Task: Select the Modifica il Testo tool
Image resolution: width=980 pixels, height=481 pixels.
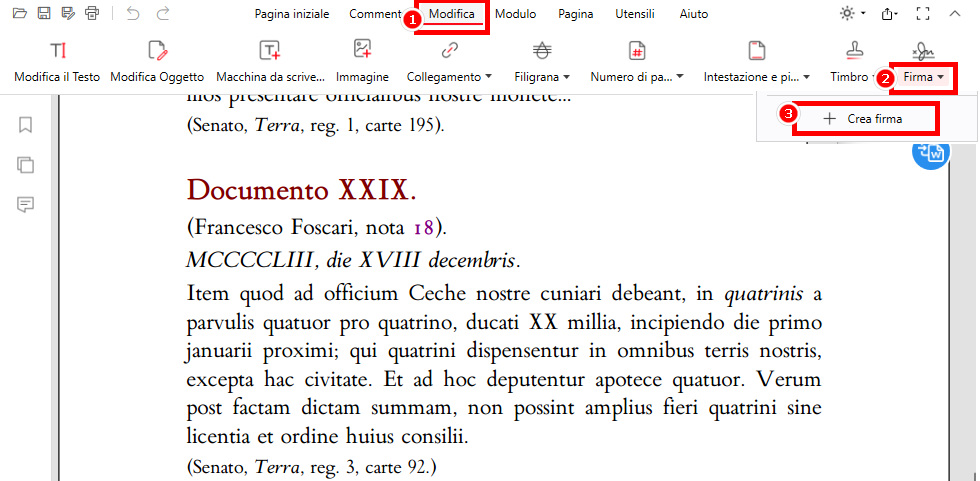Action: pyautogui.click(x=57, y=62)
